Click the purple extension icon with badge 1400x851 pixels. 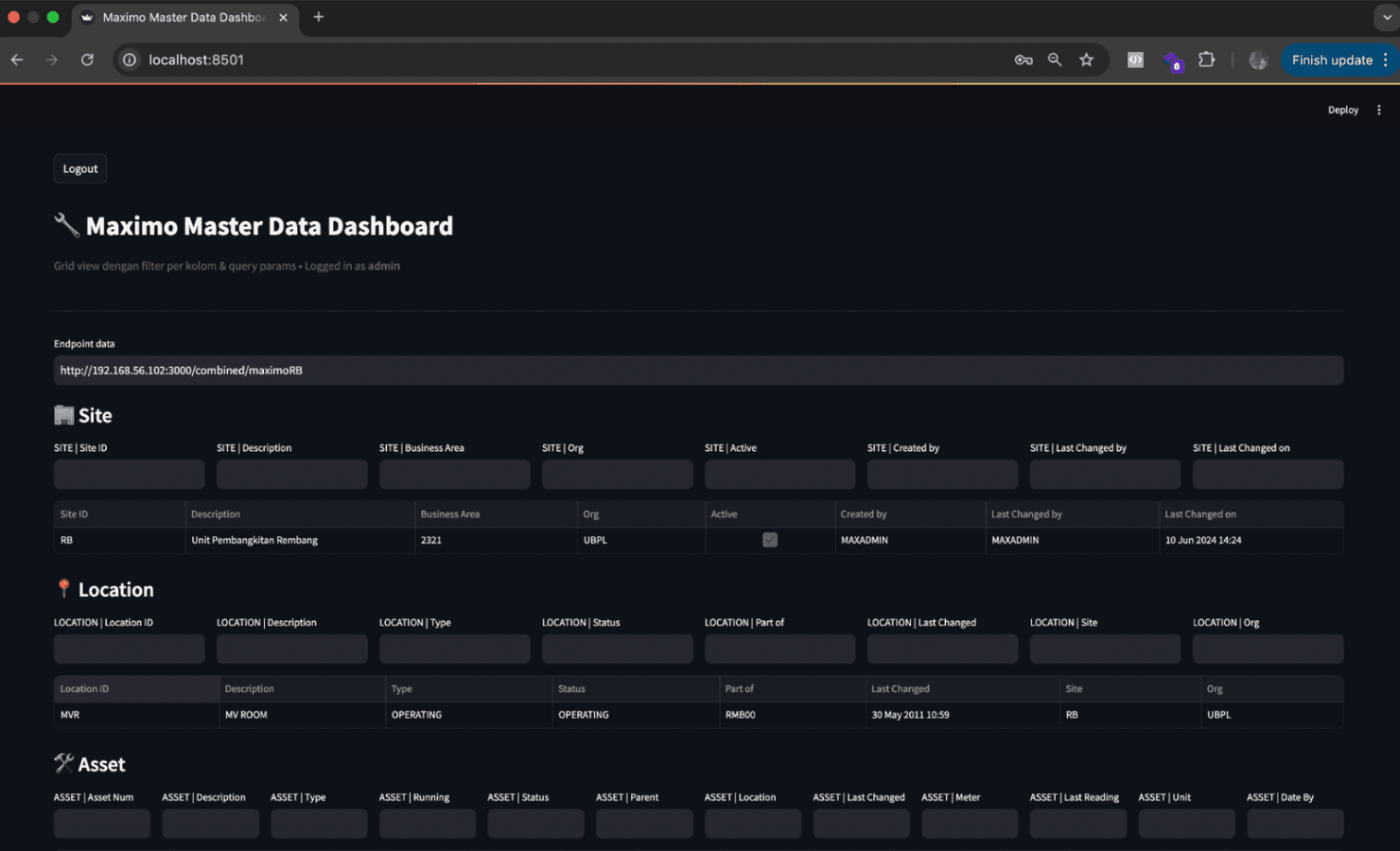click(x=1172, y=61)
